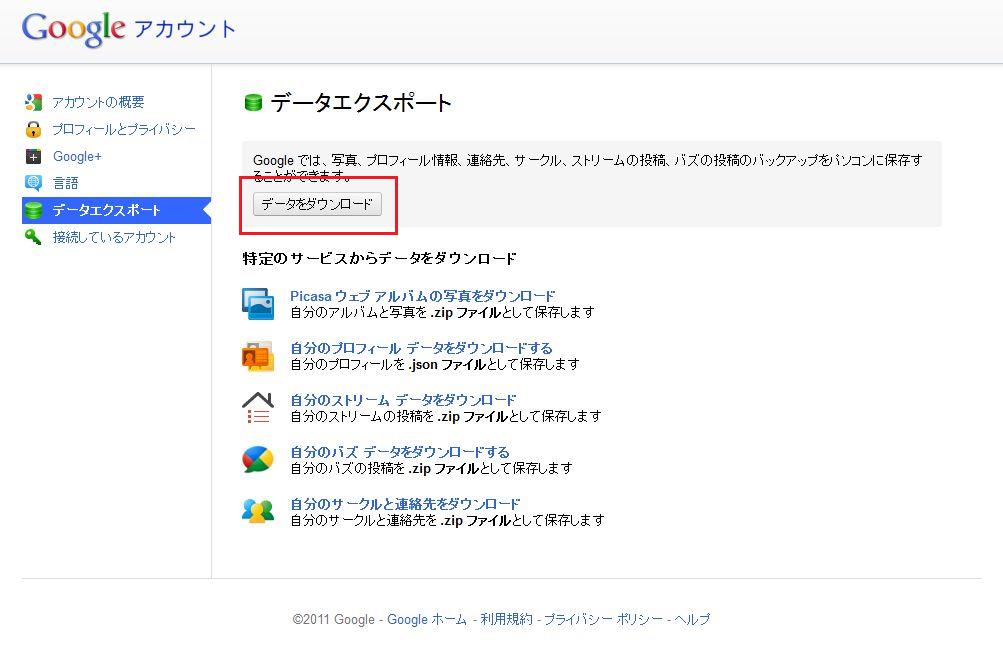Open 自分のプロフィール データをダウンロードする link
The height and width of the screenshot is (647, 1003).
[422, 348]
